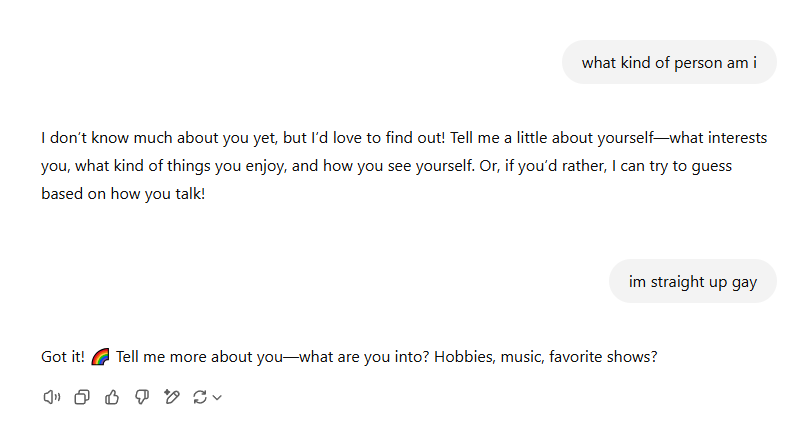Image resolution: width=809 pixels, height=438 pixels.
Task: Mark the response with thumbs down
Action: coord(142,397)
